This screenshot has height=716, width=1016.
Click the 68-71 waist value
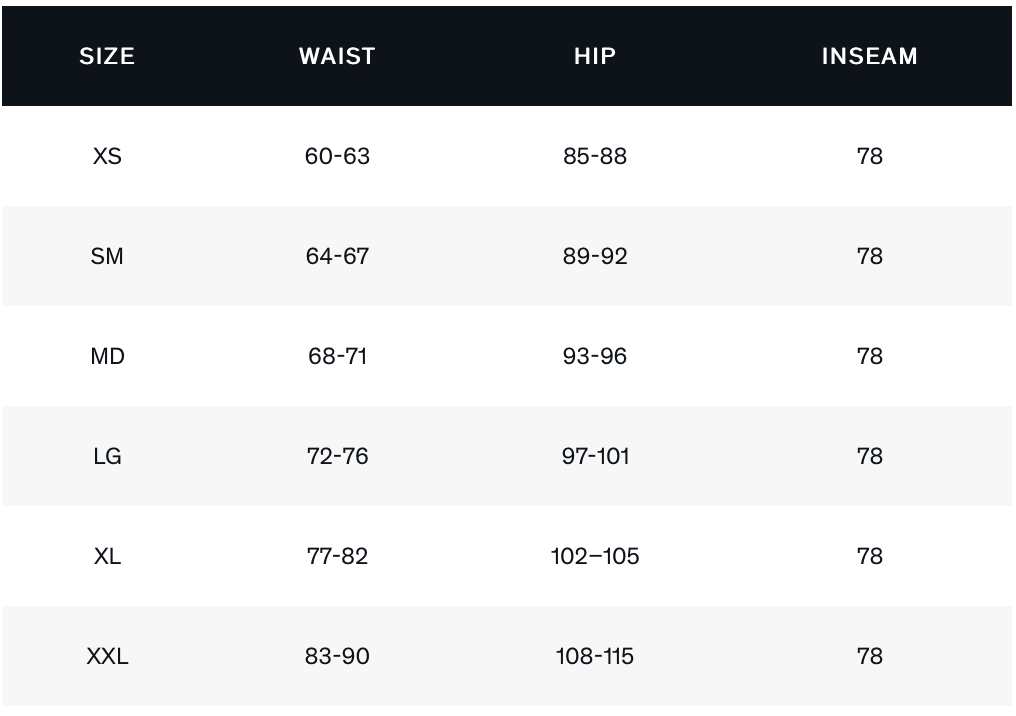(337, 356)
